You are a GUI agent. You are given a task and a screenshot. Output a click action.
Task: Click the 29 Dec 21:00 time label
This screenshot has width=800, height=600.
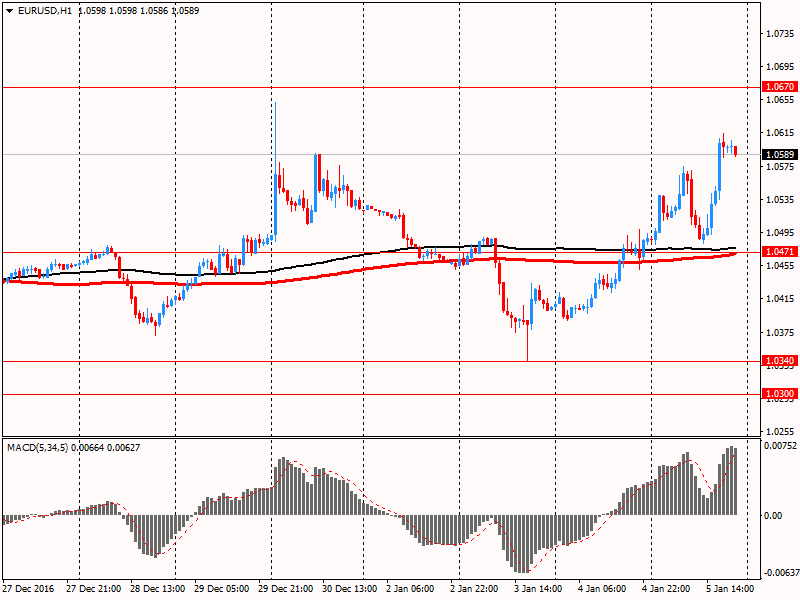[x=286, y=588]
